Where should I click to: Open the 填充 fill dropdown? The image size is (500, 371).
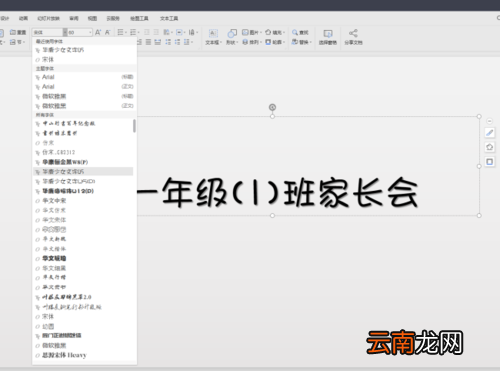point(275,32)
